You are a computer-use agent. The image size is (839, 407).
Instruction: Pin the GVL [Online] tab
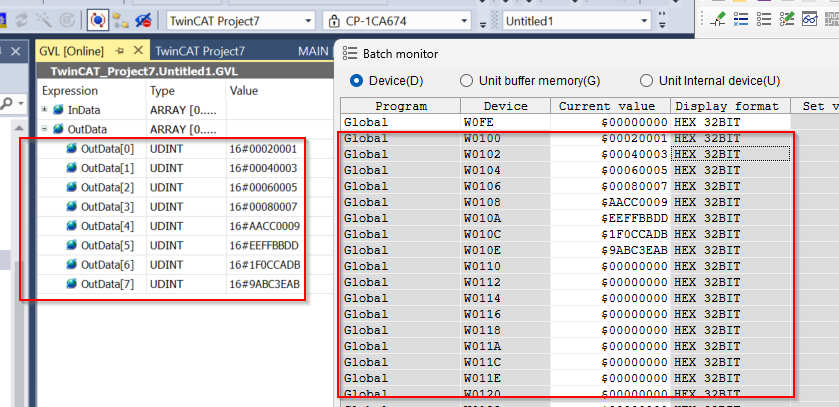coord(120,51)
